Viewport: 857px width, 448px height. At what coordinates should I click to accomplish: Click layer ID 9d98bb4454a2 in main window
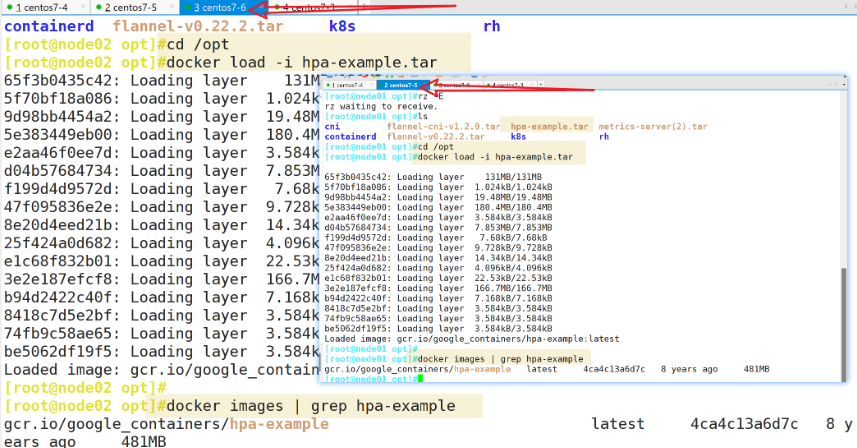(57, 116)
